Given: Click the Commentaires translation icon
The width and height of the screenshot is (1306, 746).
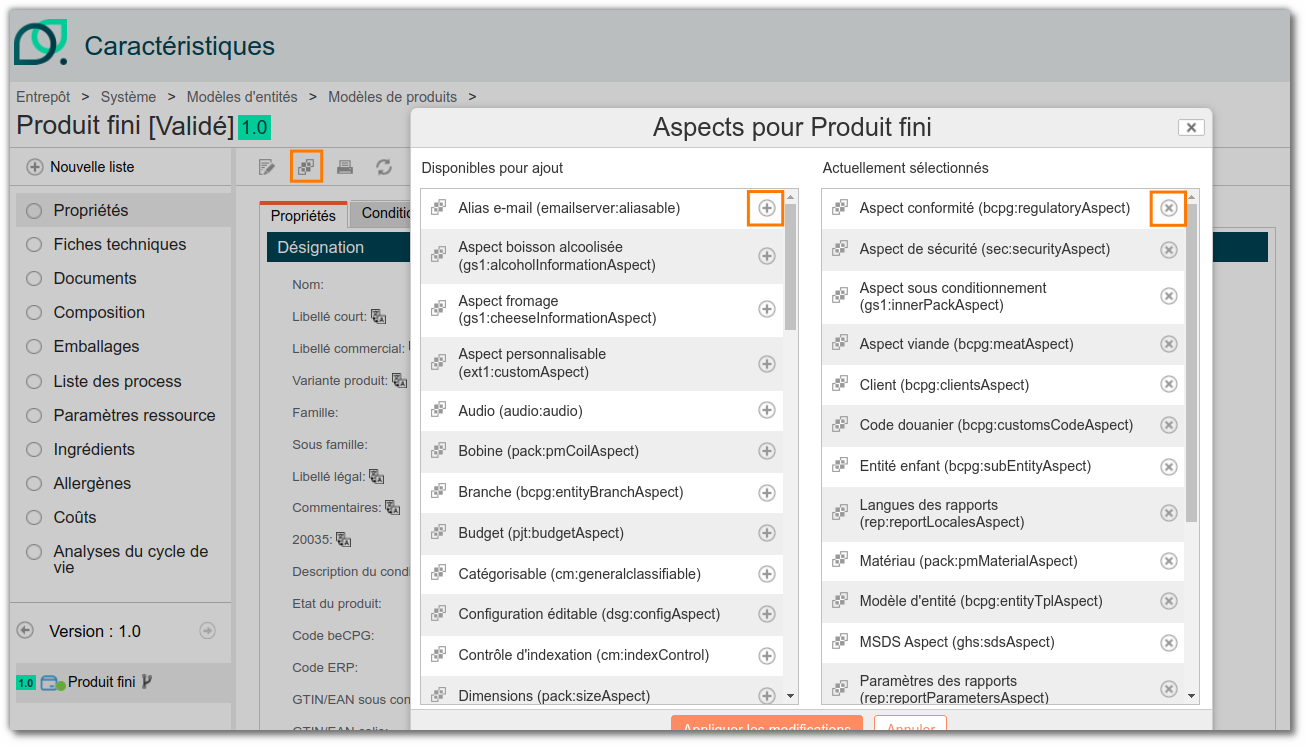Looking at the screenshot, I should pyautogui.click(x=392, y=508).
